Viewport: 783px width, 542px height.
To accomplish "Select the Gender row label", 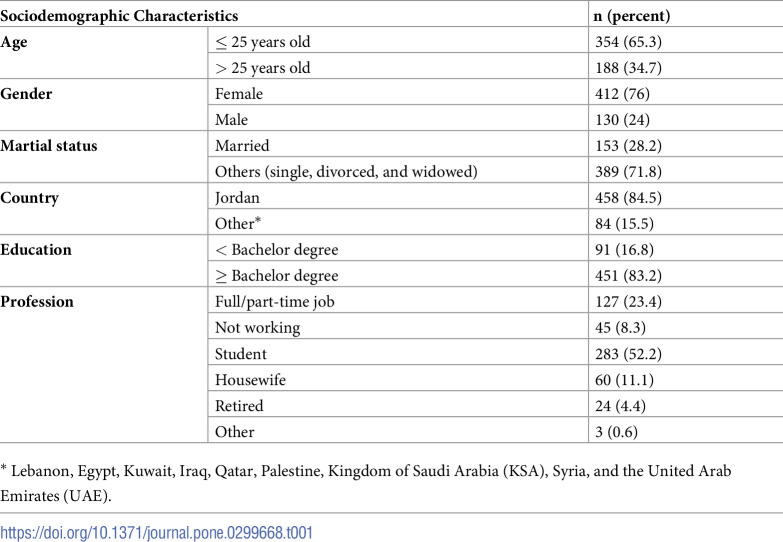I will (x=26, y=94).
